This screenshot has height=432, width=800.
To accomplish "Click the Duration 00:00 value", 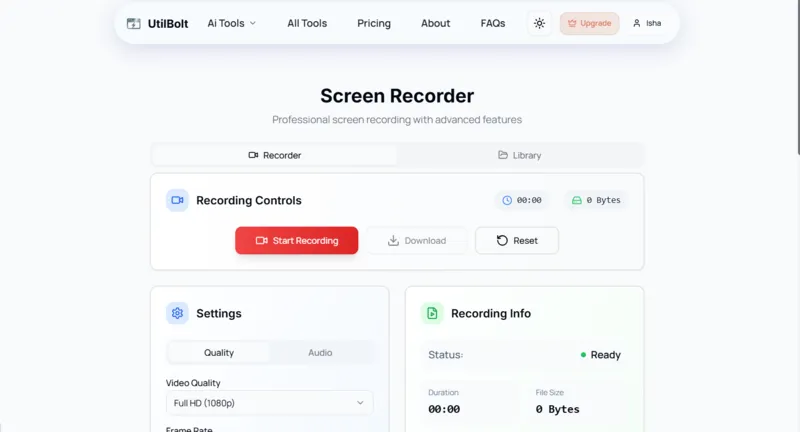I will tap(444, 409).
